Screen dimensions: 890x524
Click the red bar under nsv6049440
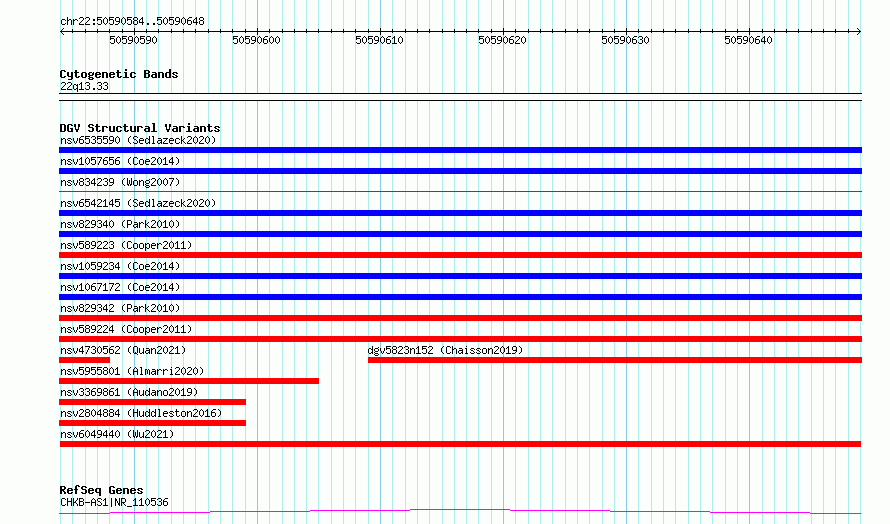460,444
